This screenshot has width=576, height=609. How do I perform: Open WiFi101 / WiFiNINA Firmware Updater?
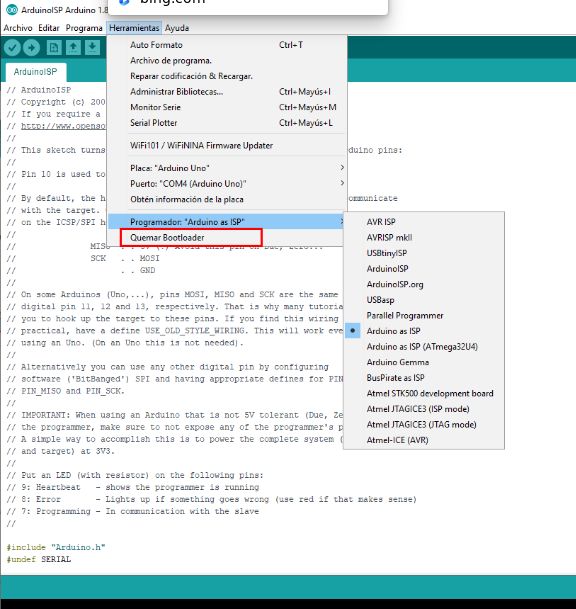click(226, 146)
